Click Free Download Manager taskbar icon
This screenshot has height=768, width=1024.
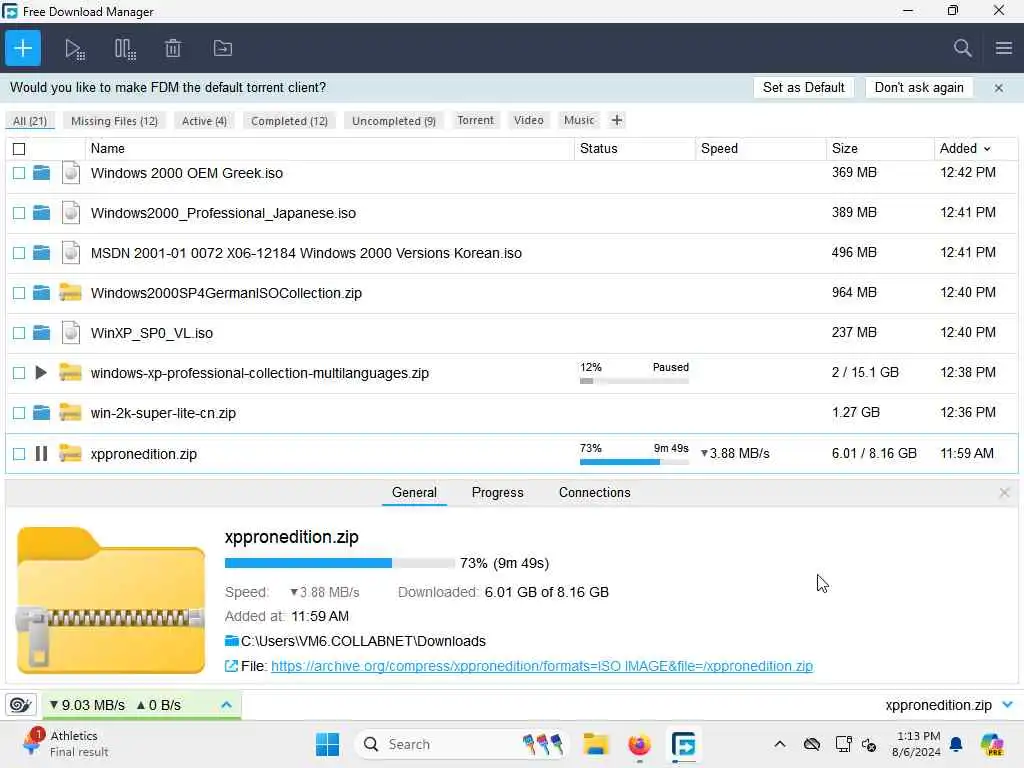pos(683,744)
